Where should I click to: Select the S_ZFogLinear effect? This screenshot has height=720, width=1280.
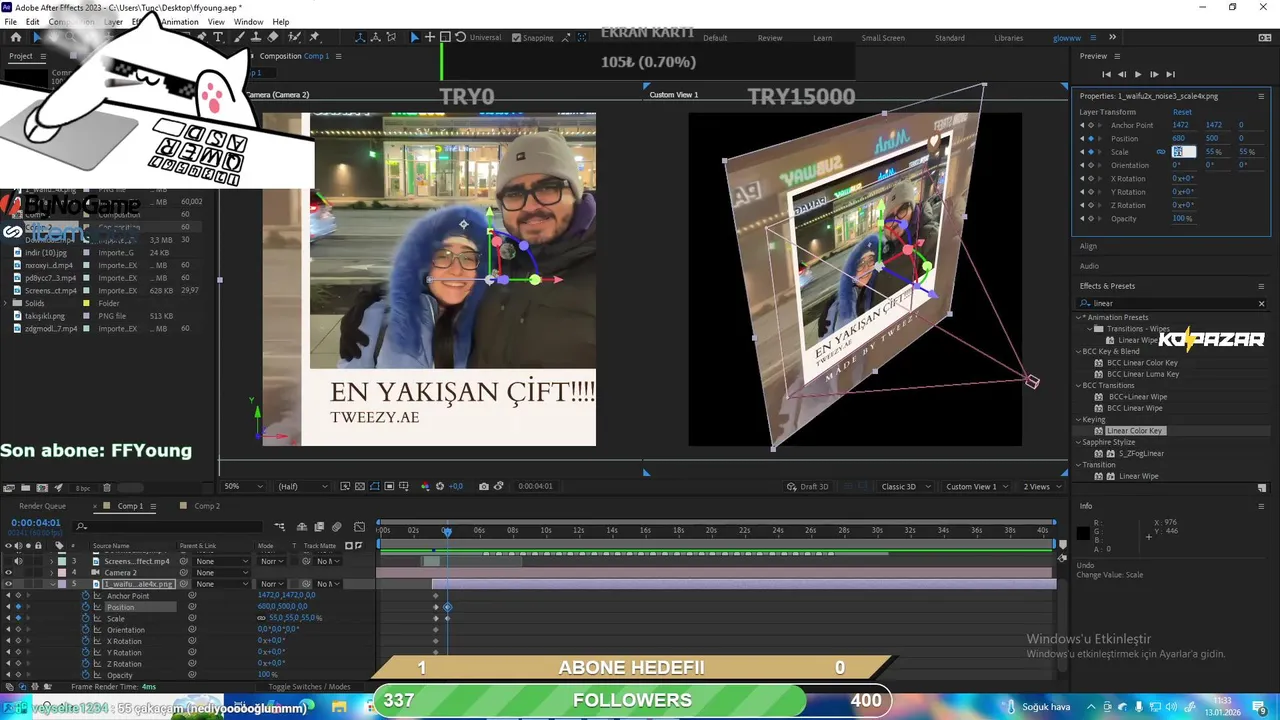tap(1141, 454)
